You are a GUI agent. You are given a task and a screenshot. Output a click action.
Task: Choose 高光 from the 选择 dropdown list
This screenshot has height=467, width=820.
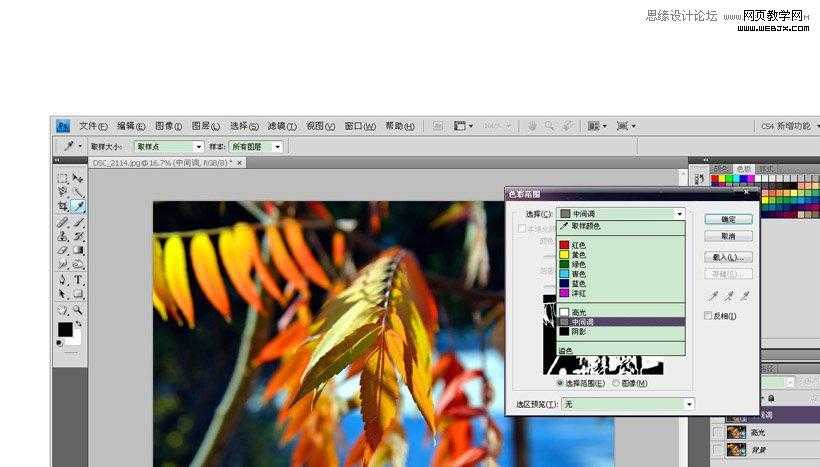coord(621,312)
